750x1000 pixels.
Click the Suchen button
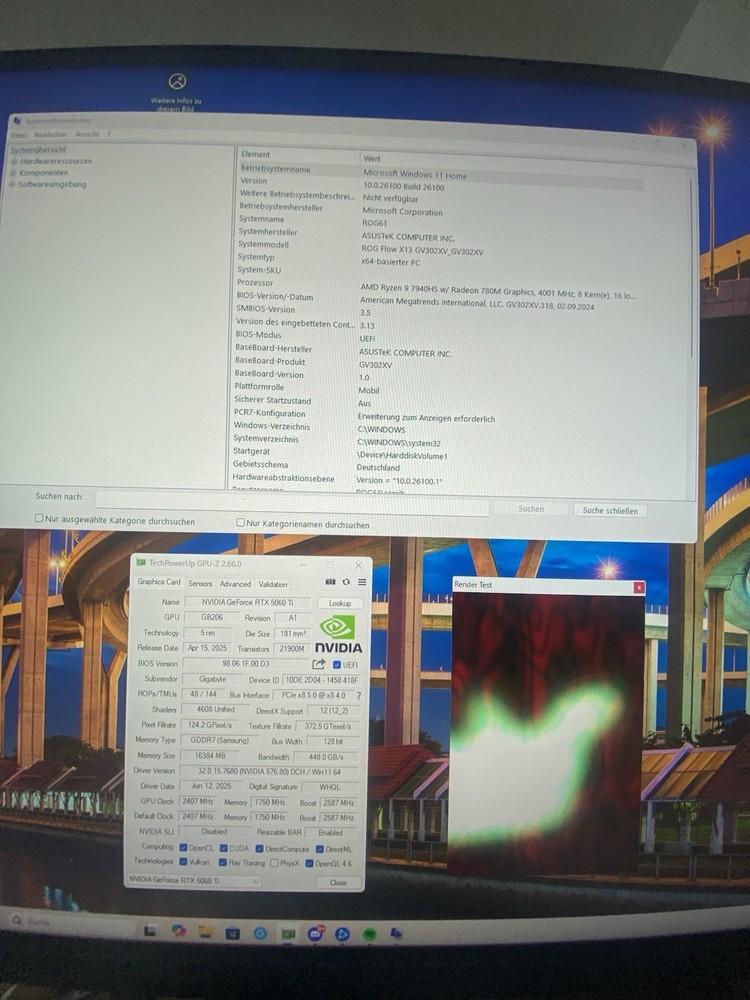pos(531,508)
